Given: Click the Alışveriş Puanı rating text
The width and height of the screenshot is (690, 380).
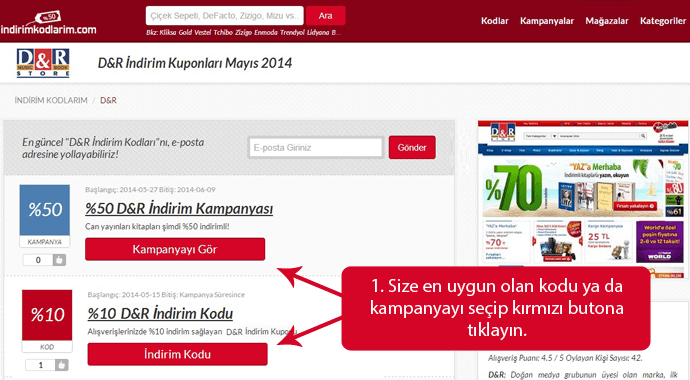Looking at the screenshot, I should [x=565, y=358].
